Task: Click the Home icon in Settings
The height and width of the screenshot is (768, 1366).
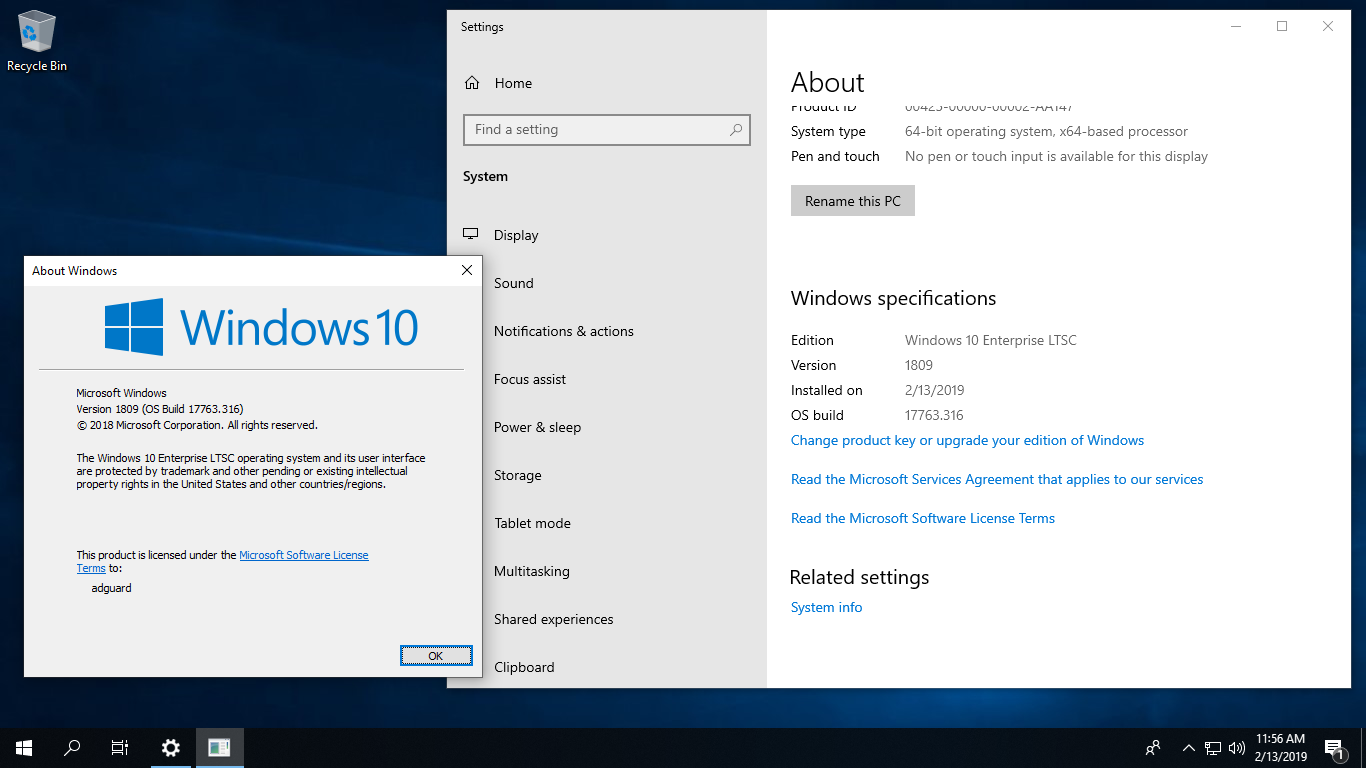Action: (472, 83)
